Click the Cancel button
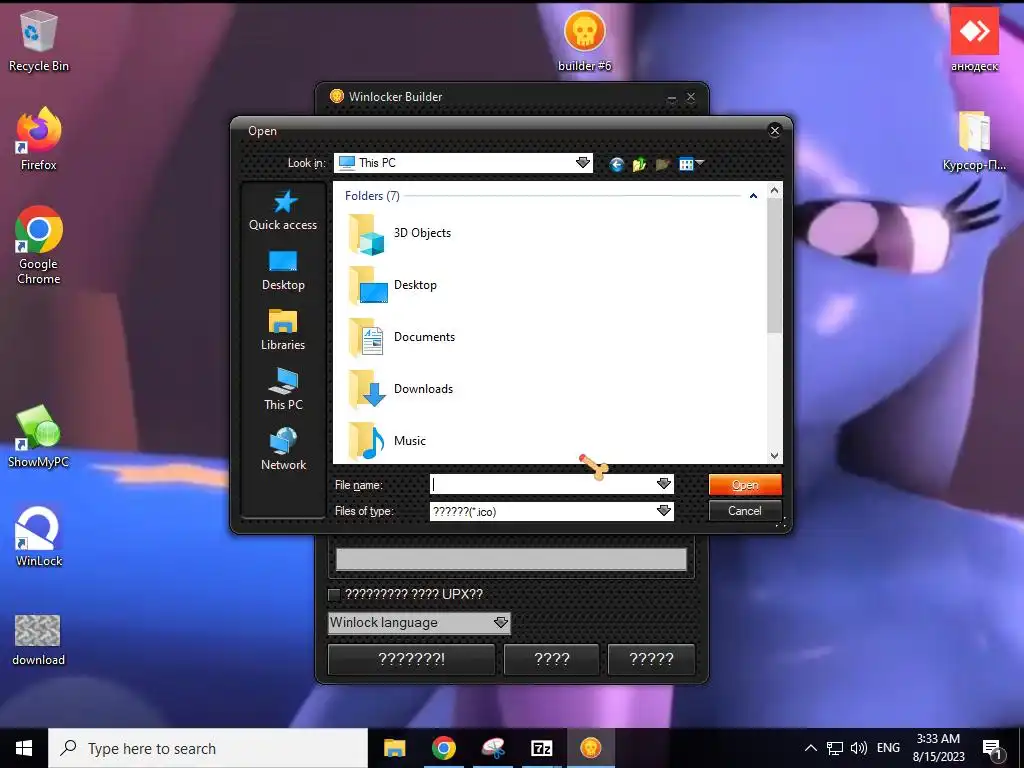The height and width of the screenshot is (768, 1024). tap(744, 511)
